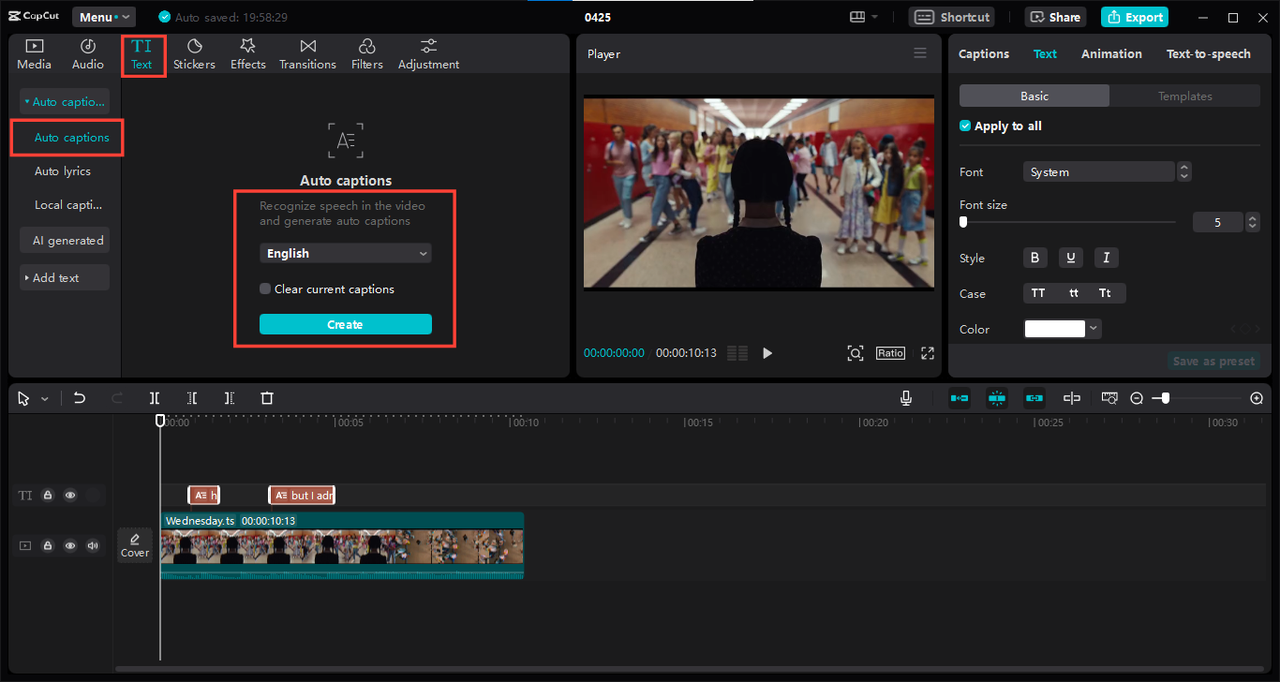Screen dimensions: 1280x682
Task: Switch to the Captions tab
Action: 984,54
